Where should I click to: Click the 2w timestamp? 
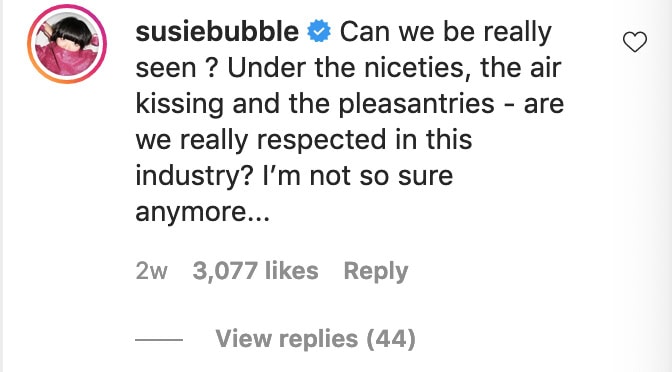pyautogui.click(x=151, y=271)
